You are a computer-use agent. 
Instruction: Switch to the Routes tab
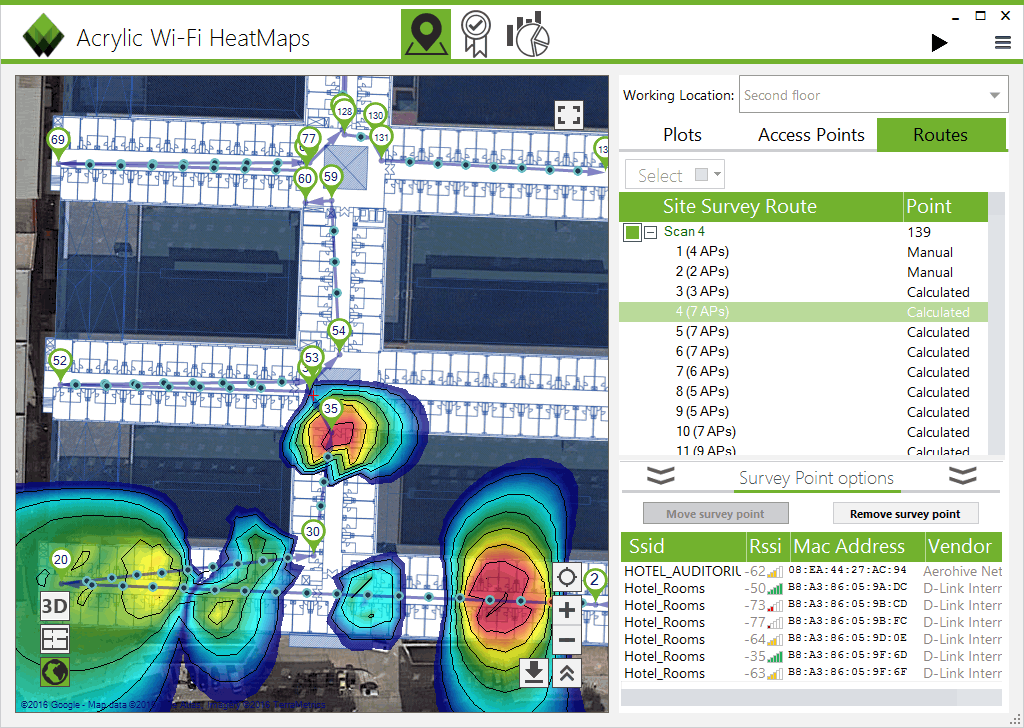pyautogui.click(x=940, y=135)
